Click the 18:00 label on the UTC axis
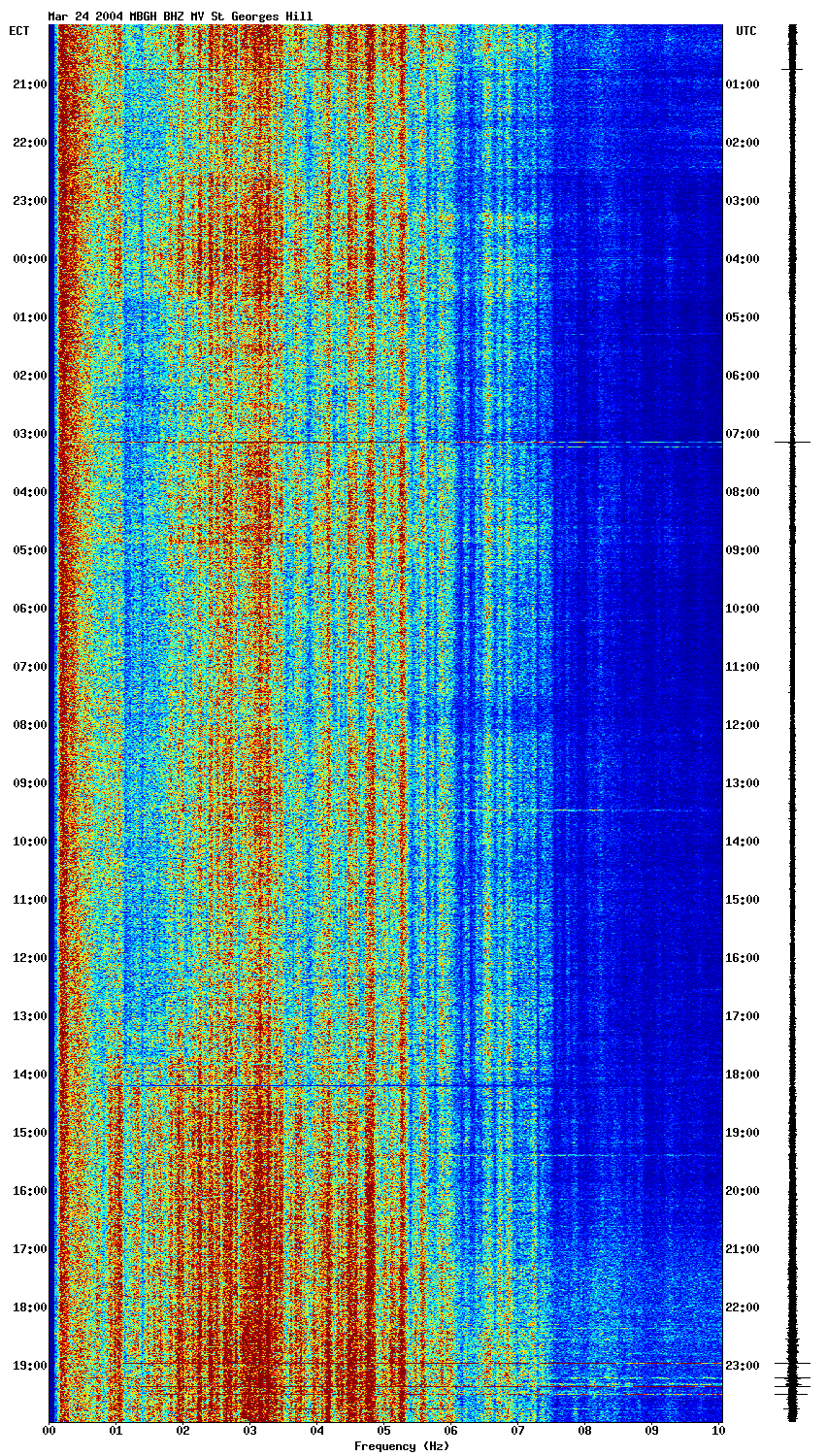Viewport: 827px width, 1456px height. pyautogui.click(x=742, y=1075)
